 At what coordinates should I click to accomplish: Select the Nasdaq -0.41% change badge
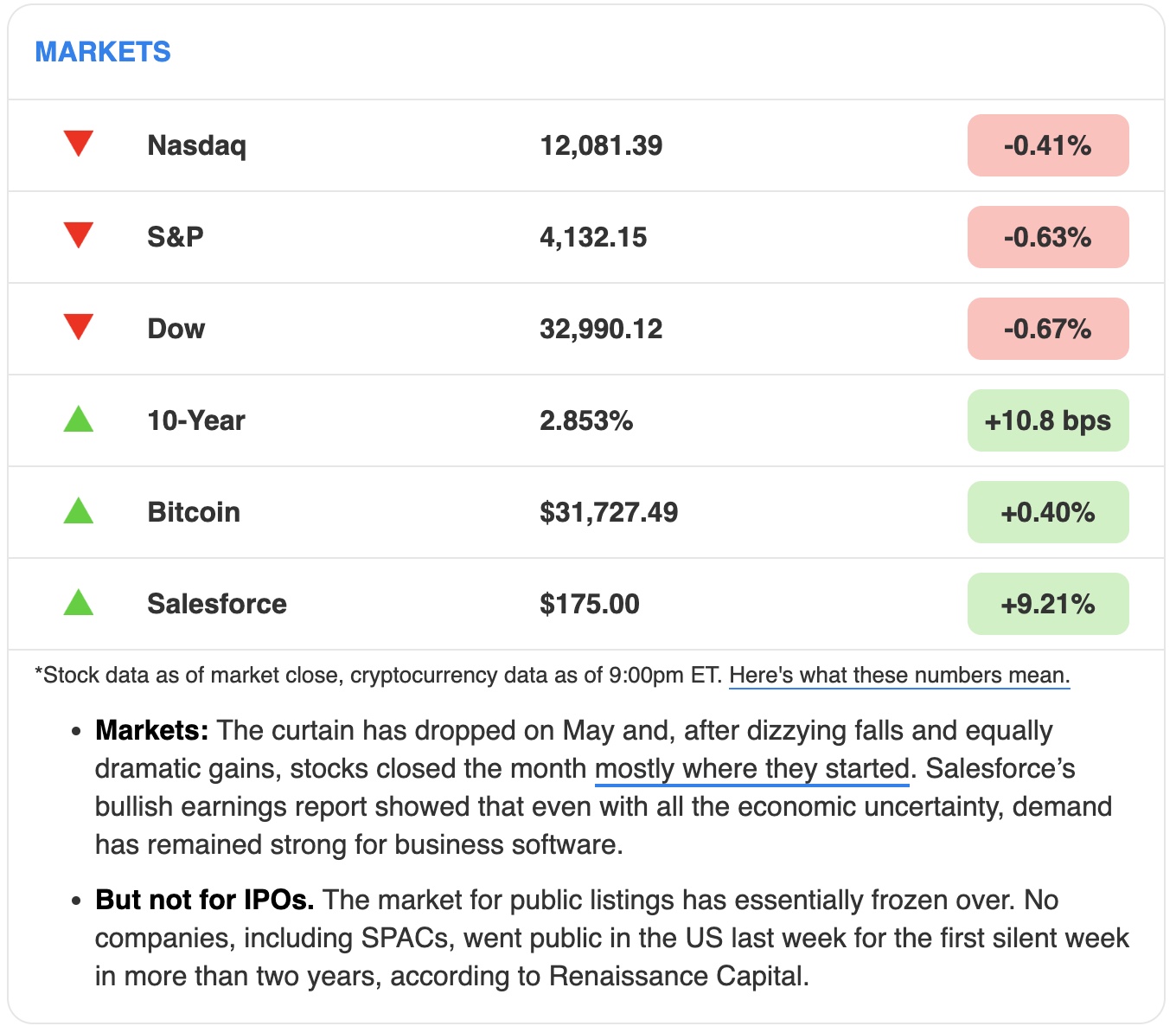[1048, 145]
